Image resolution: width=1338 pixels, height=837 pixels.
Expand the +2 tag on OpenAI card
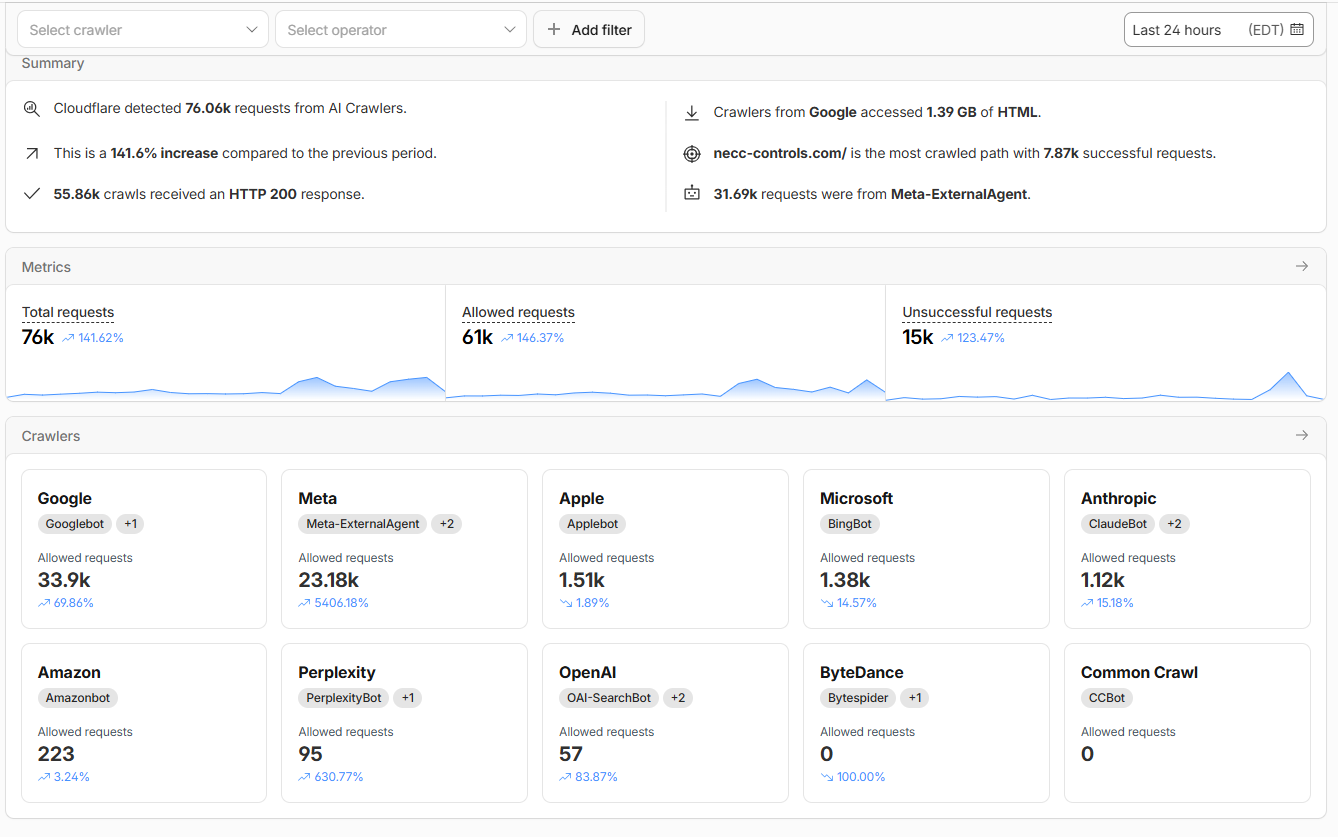tap(678, 698)
